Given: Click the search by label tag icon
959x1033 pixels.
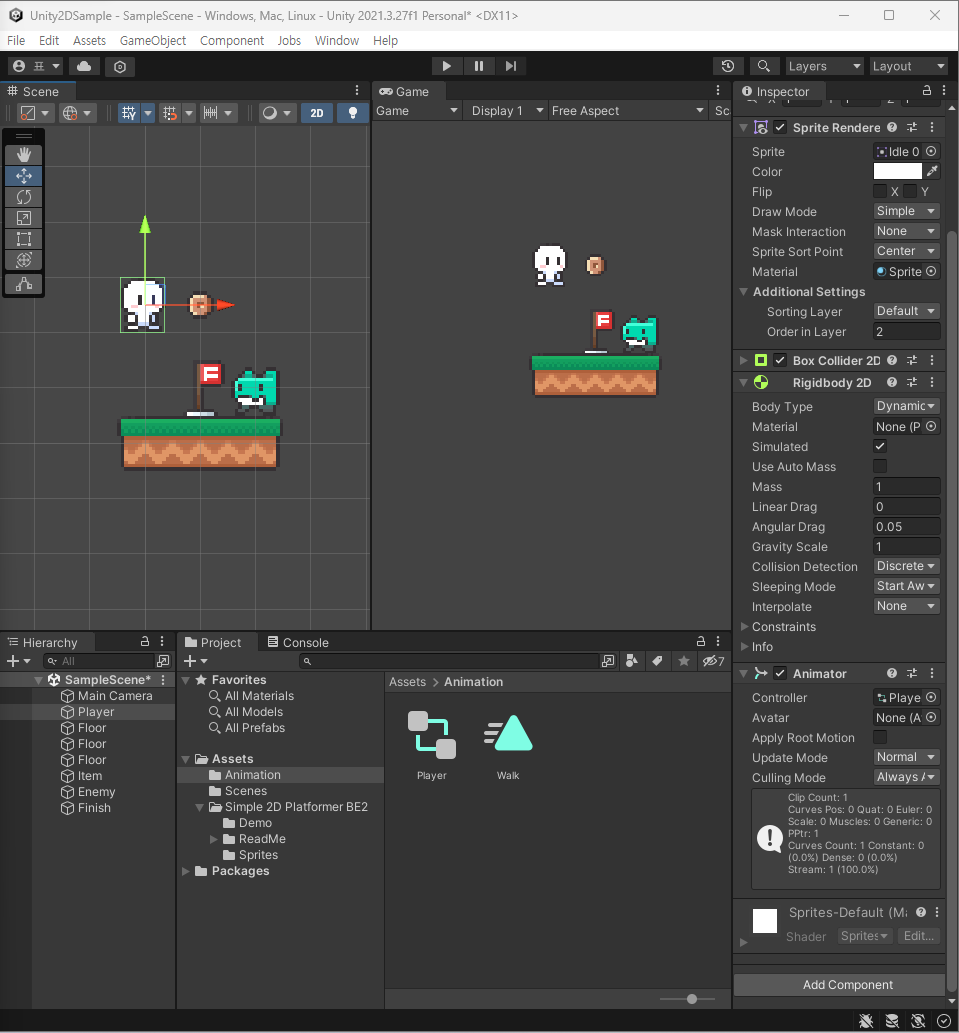Looking at the screenshot, I should (657, 661).
